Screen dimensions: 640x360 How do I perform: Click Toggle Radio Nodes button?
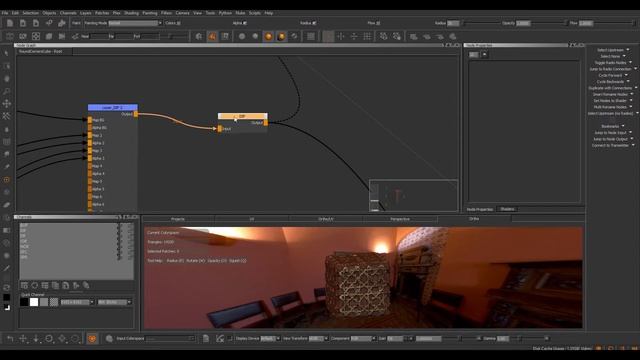pyautogui.click(x=610, y=63)
